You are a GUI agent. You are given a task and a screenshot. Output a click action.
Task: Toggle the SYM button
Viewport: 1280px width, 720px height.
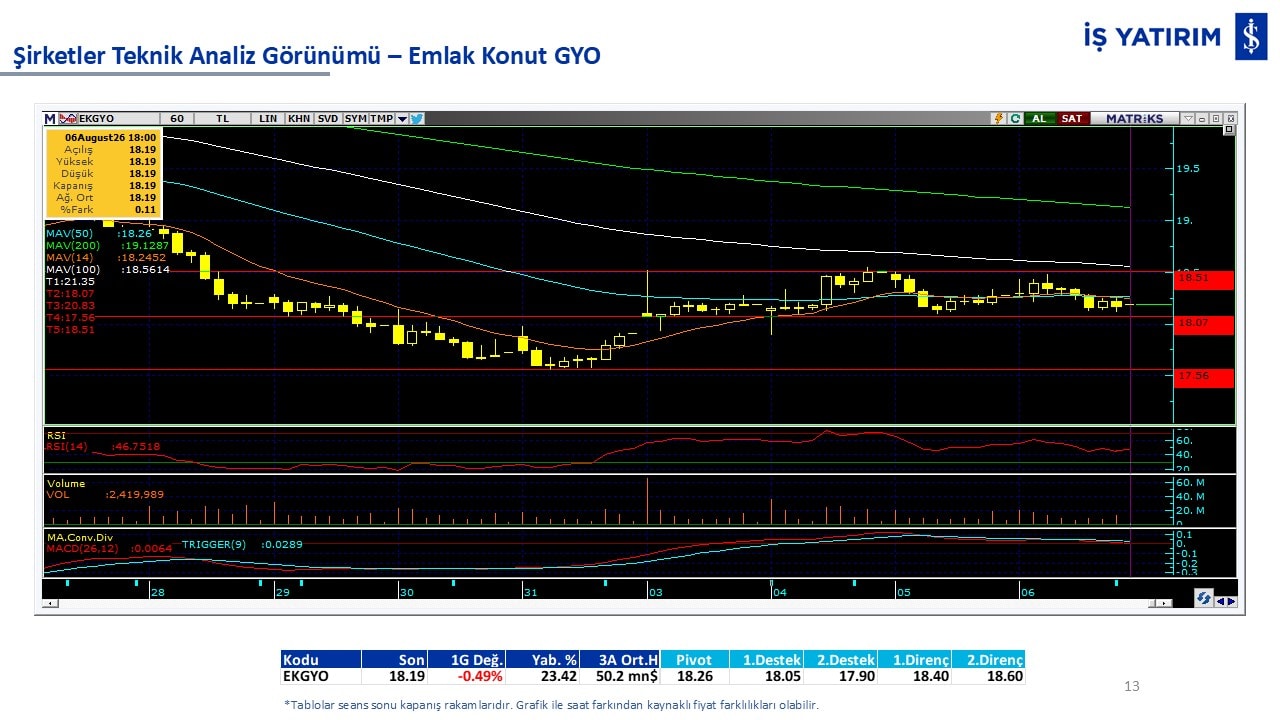point(355,118)
